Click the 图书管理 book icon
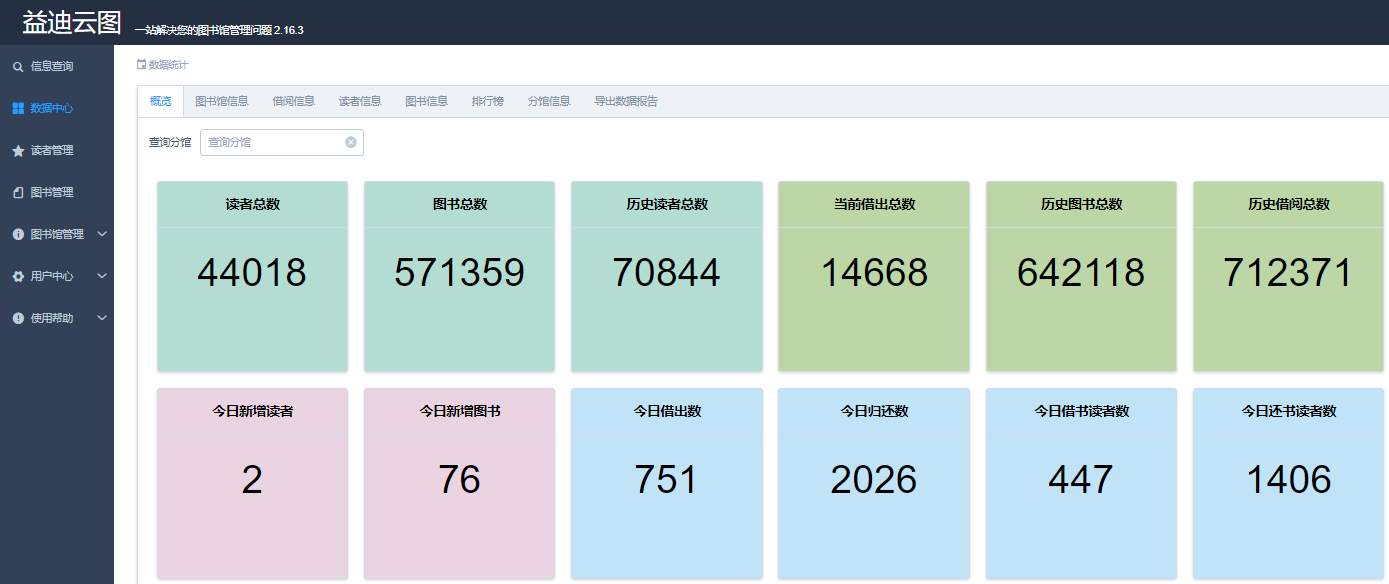 click(x=18, y=193)
